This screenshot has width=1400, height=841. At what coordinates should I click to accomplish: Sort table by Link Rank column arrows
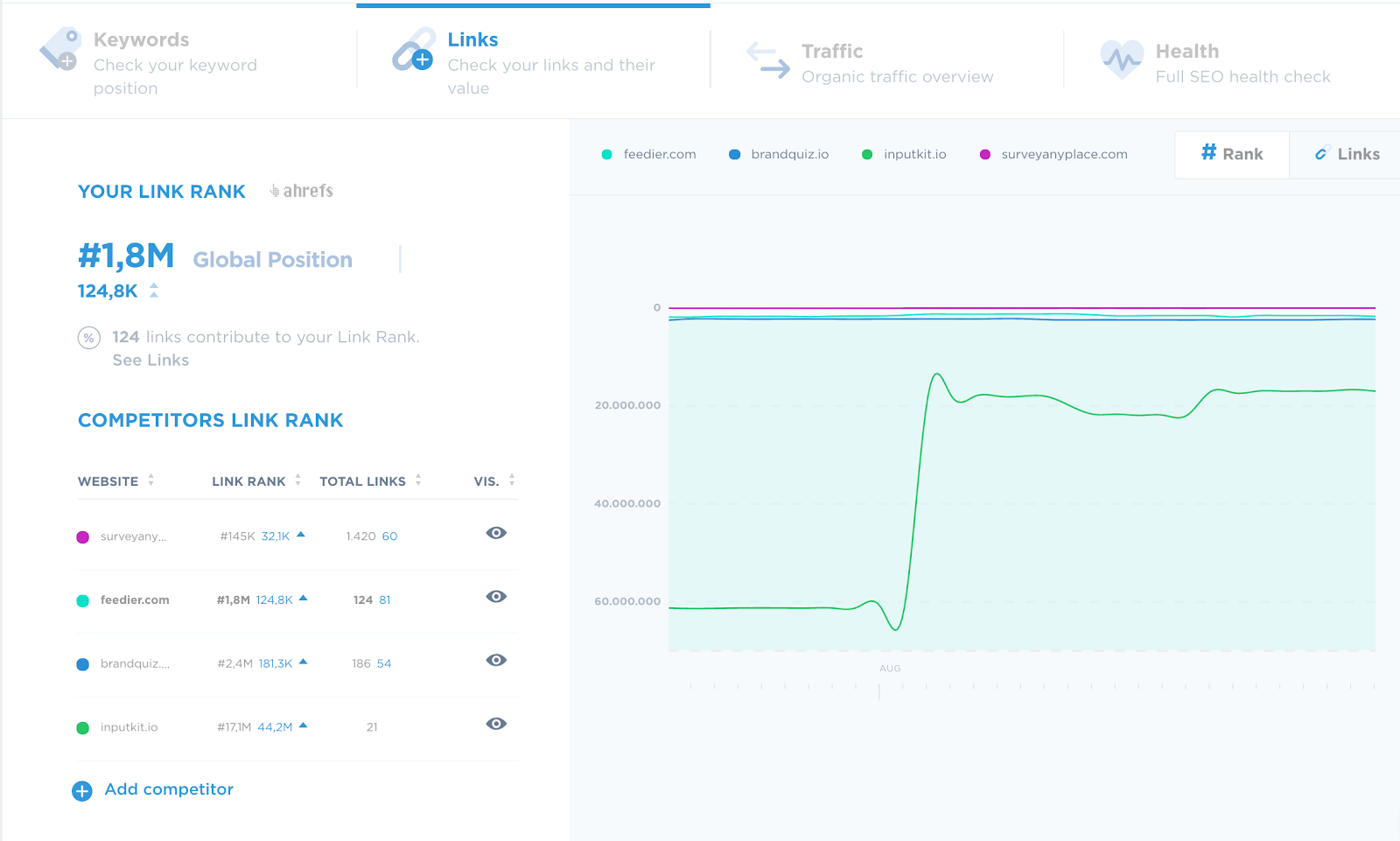(x=298, y=480)
